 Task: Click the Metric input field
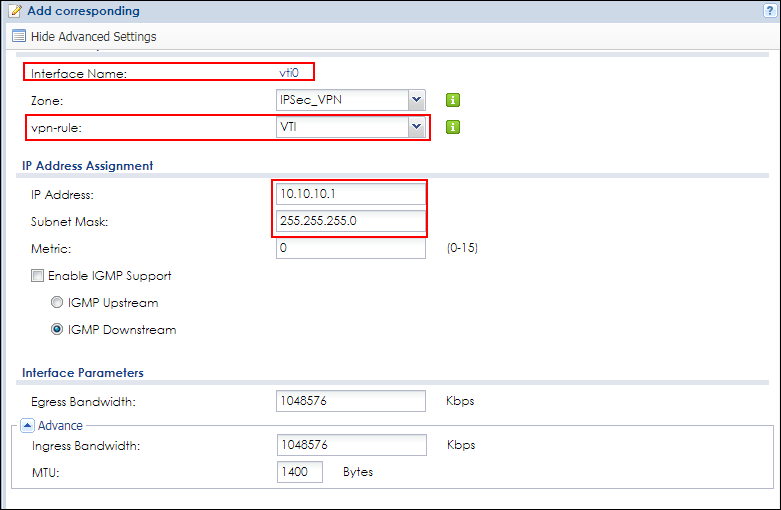point(351,248)
